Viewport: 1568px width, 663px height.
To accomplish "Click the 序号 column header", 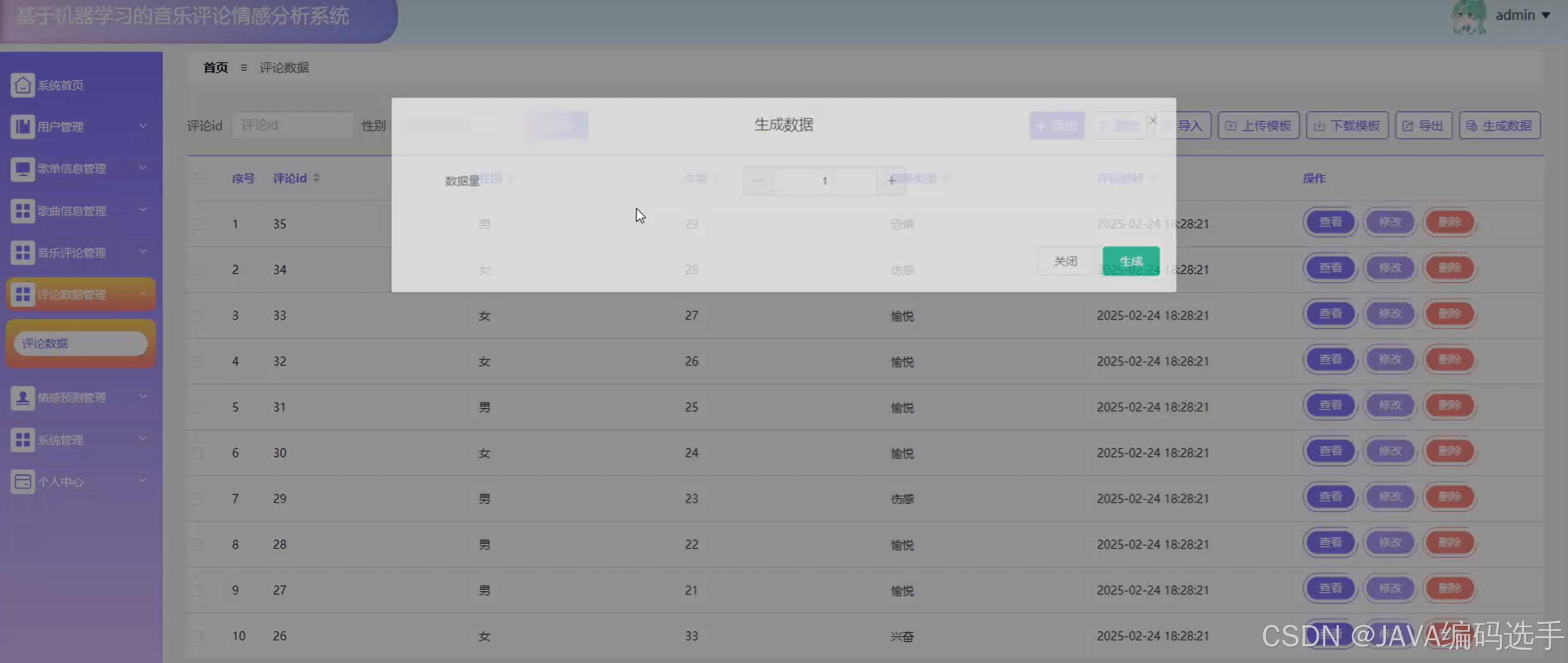I will 243,179.
